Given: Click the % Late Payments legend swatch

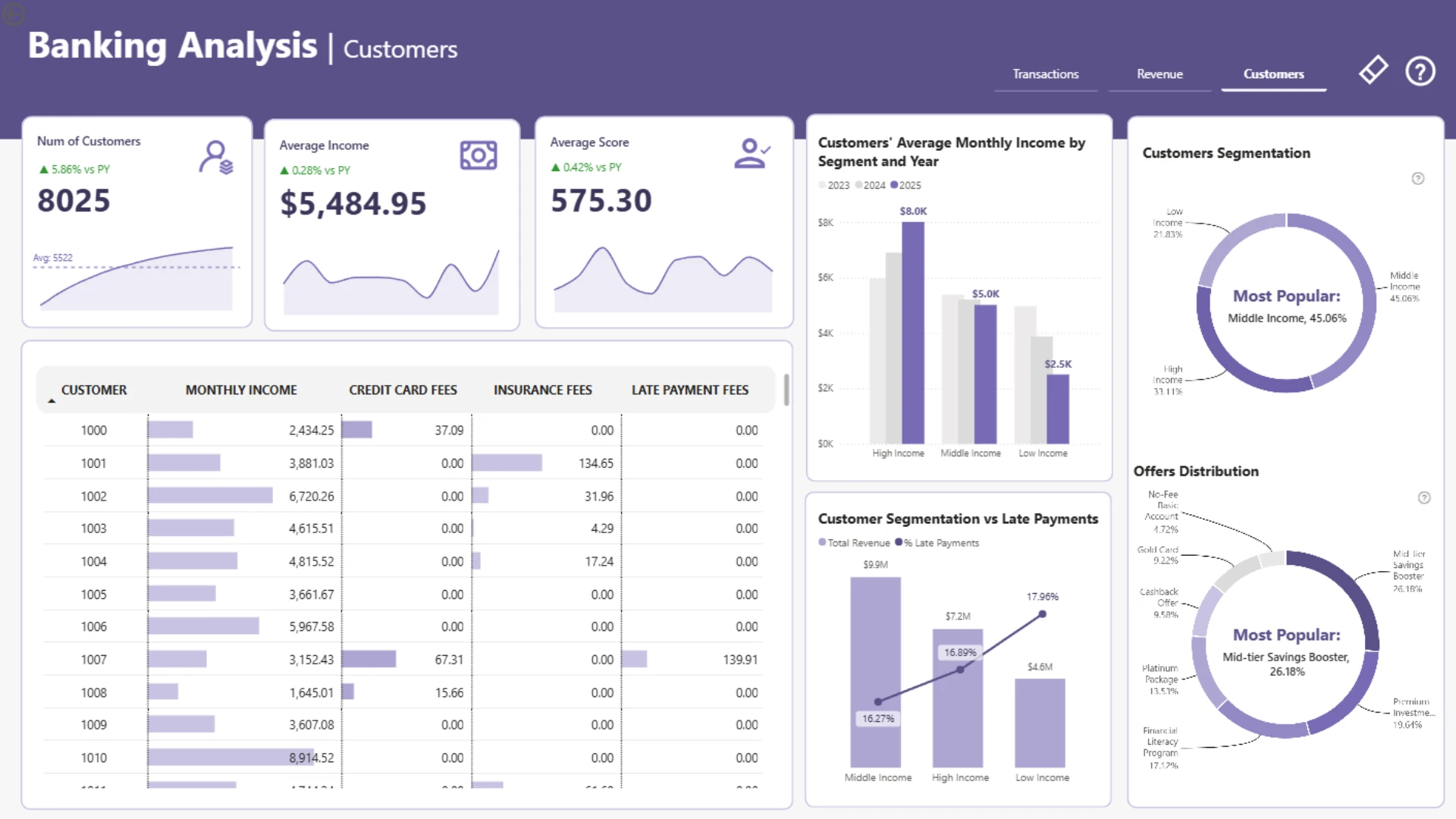Looking at the screenshot, I should tap(899, 542).
